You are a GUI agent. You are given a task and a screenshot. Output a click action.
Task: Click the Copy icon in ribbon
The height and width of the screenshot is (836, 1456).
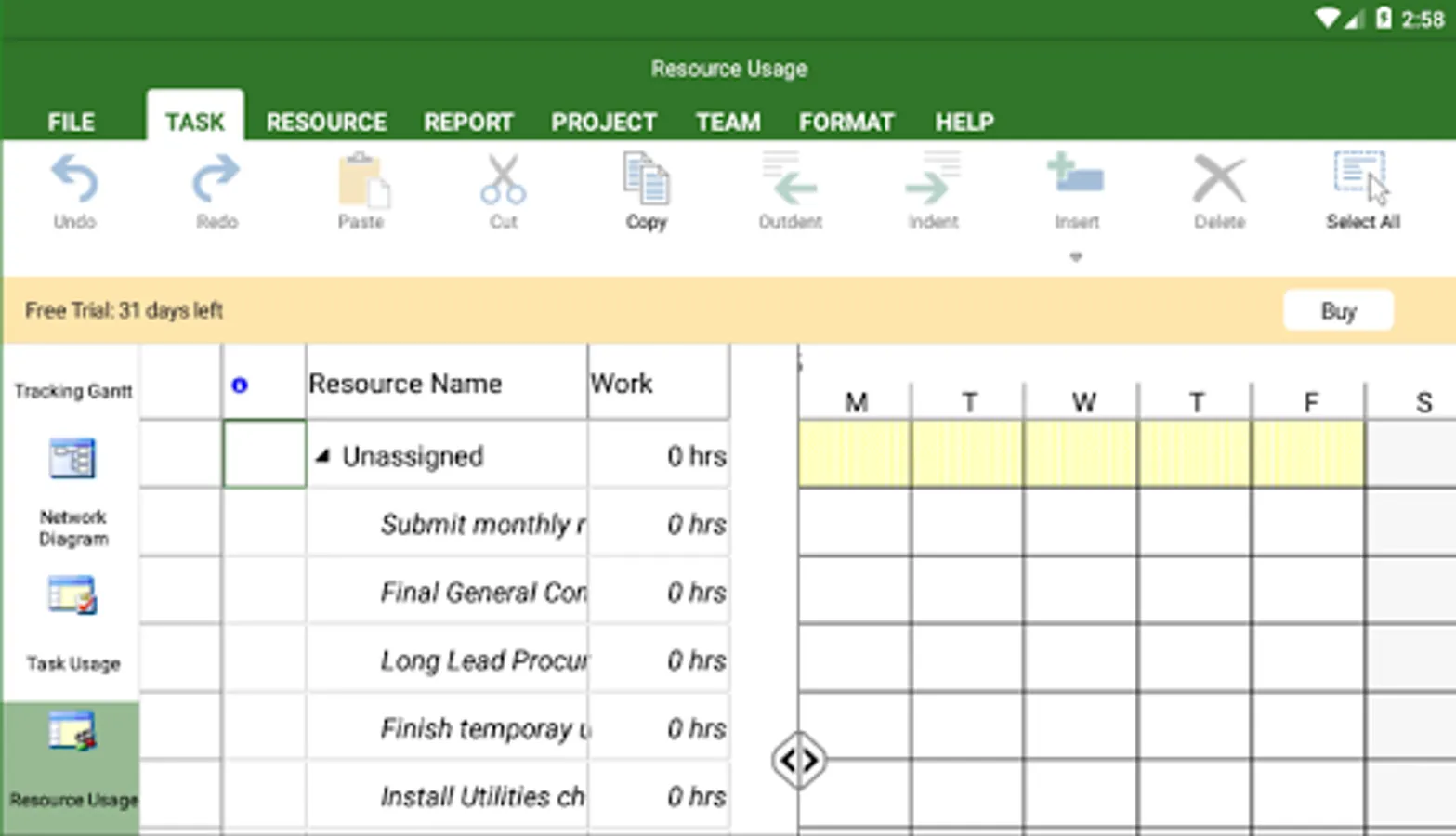(646, 180)
